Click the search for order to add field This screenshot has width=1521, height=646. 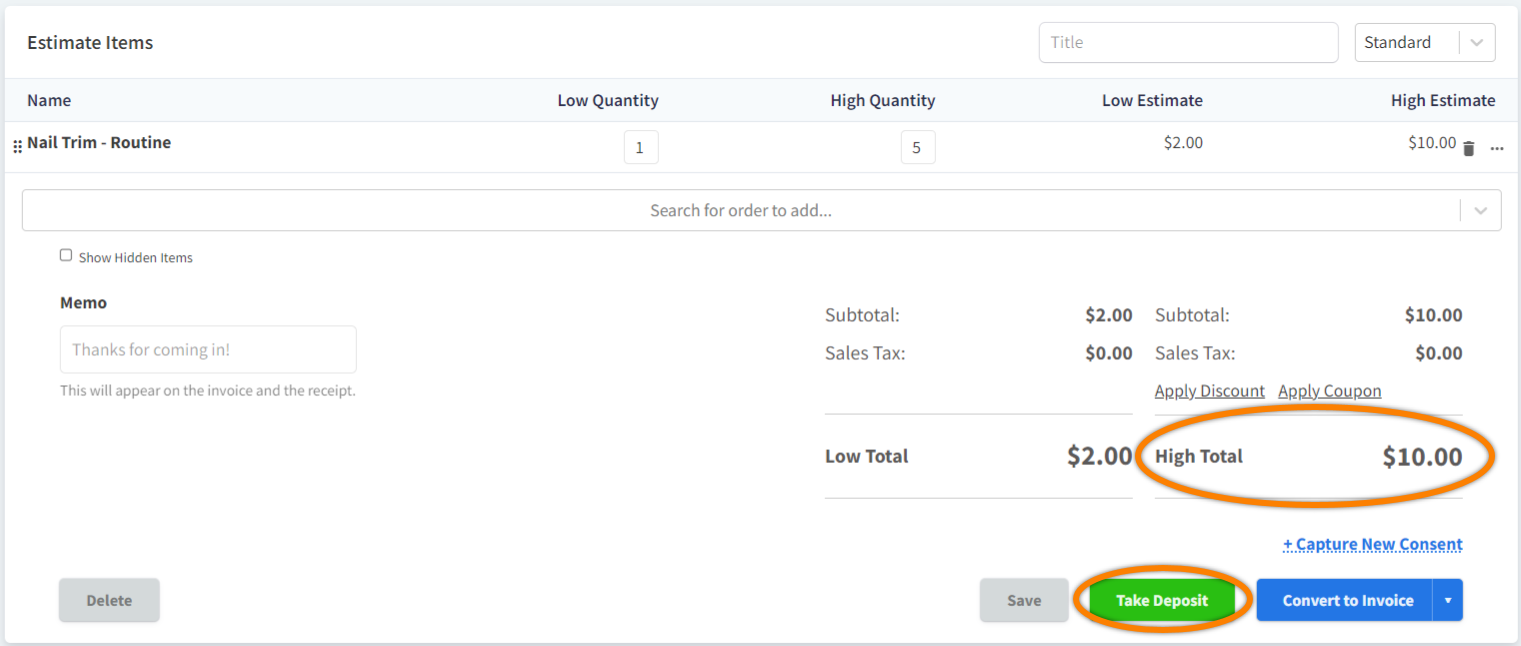(x=740, y=210)
